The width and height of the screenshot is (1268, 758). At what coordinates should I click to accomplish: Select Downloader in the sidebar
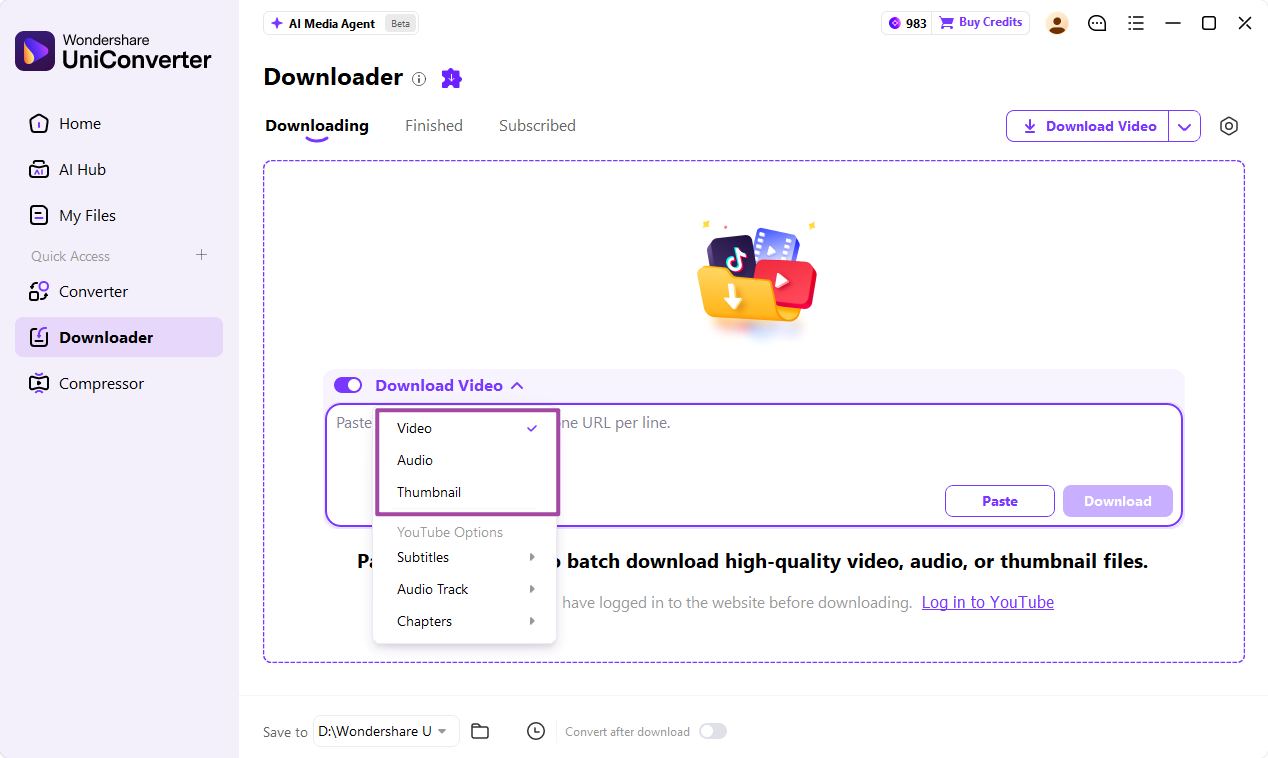coord(119,337)
